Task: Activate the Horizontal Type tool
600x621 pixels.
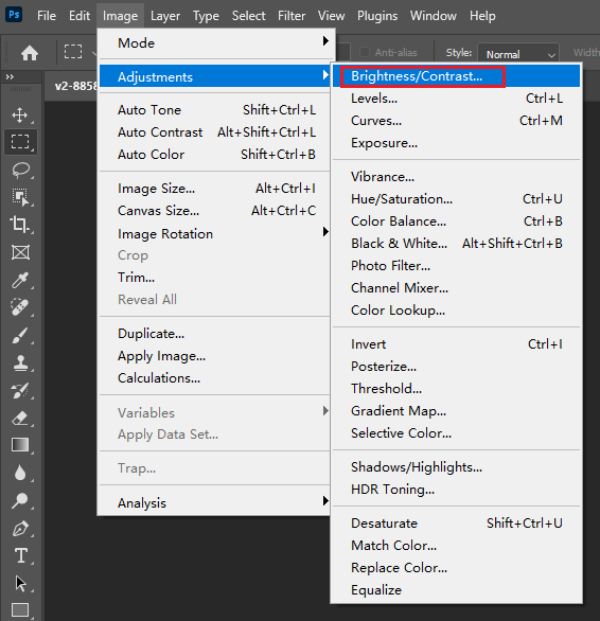Action: (x=20, y=556)
